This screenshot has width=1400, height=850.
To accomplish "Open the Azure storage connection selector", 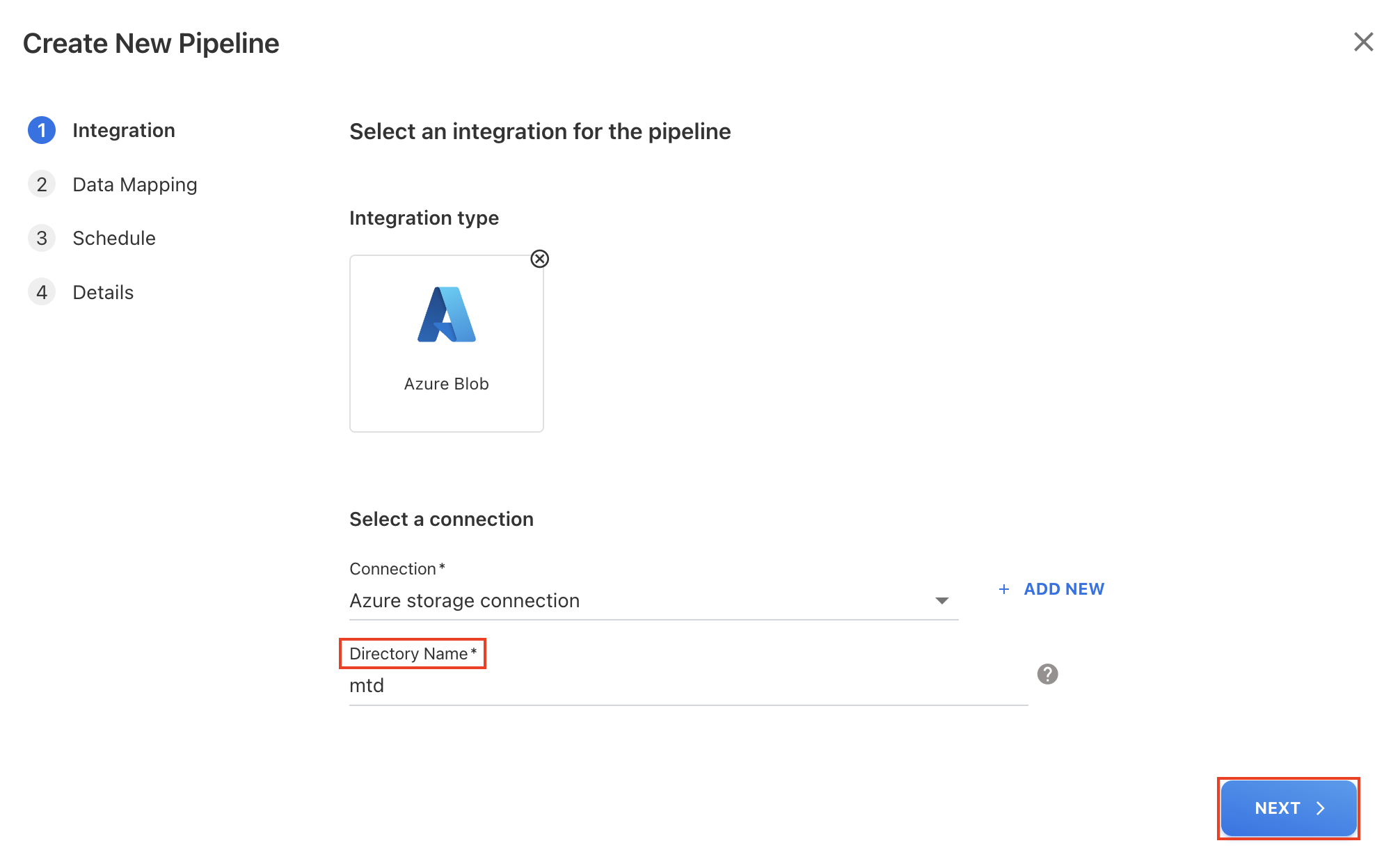I will [x=640, y=600].
